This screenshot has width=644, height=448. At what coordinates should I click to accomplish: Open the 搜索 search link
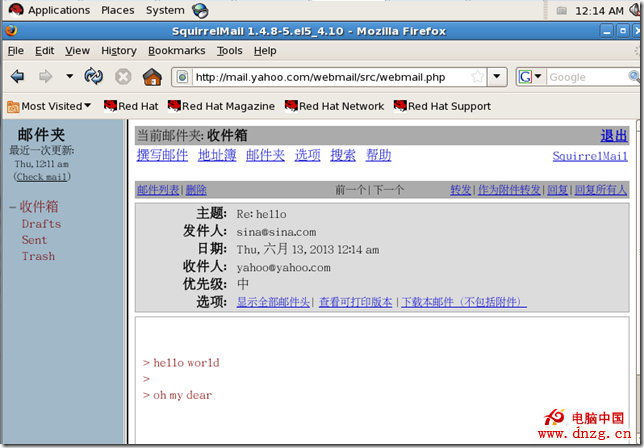(x=343, y=155)
